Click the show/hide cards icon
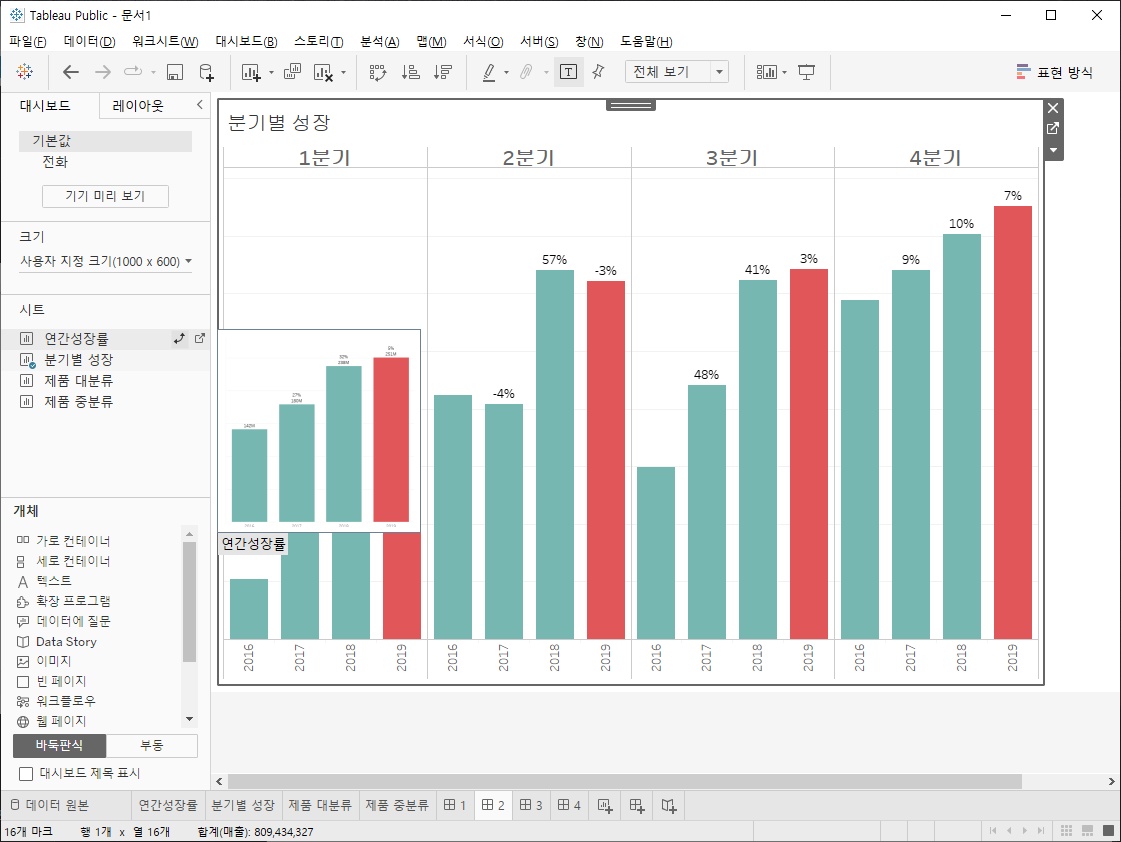Screen dimensions: 1121x842 tap(766, 71)
